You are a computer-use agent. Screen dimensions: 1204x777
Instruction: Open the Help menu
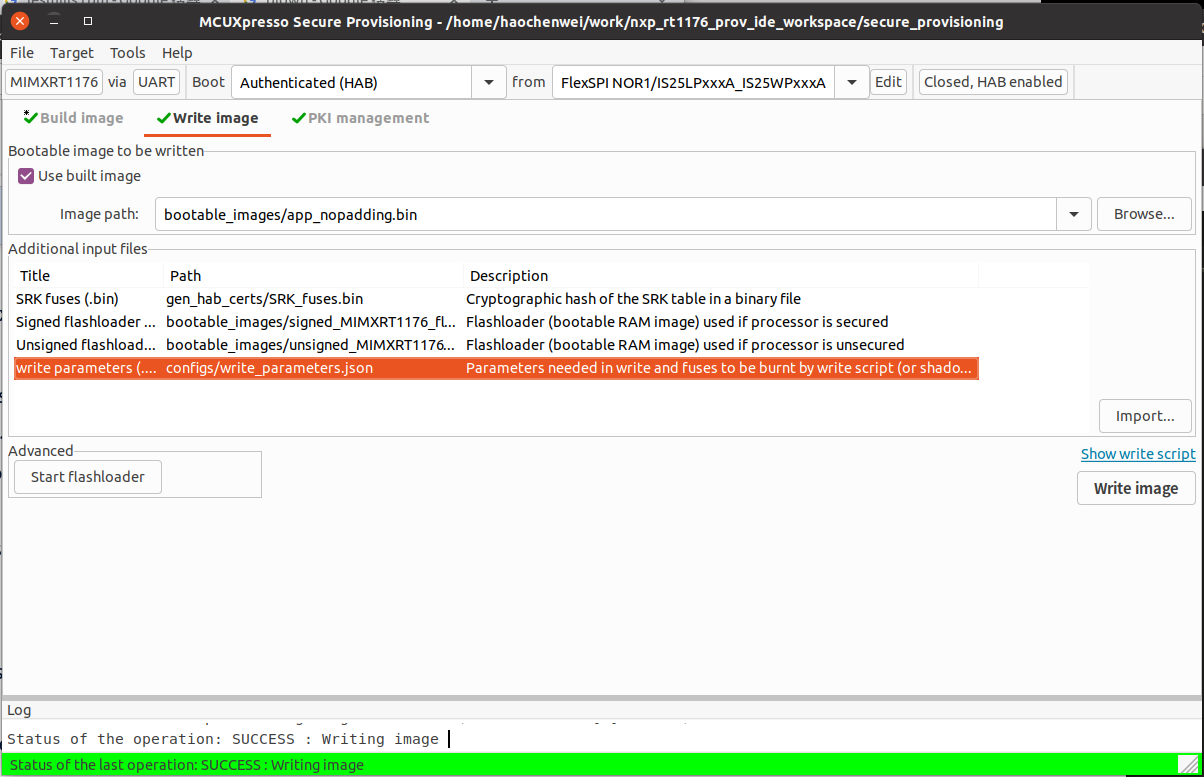coord(177,52)
